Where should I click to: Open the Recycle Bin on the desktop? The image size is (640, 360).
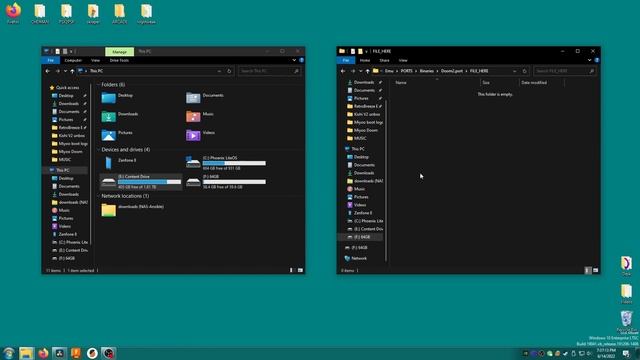pyautogui.click(x=627, y=321)
